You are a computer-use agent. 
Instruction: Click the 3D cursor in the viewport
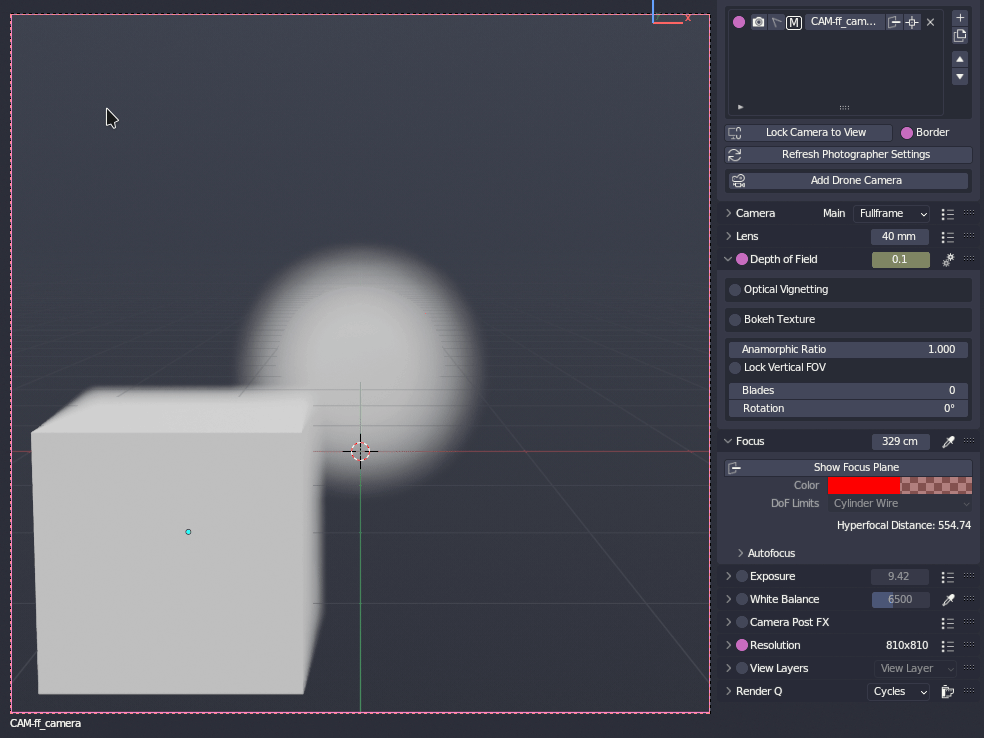[x=360, y=451]
